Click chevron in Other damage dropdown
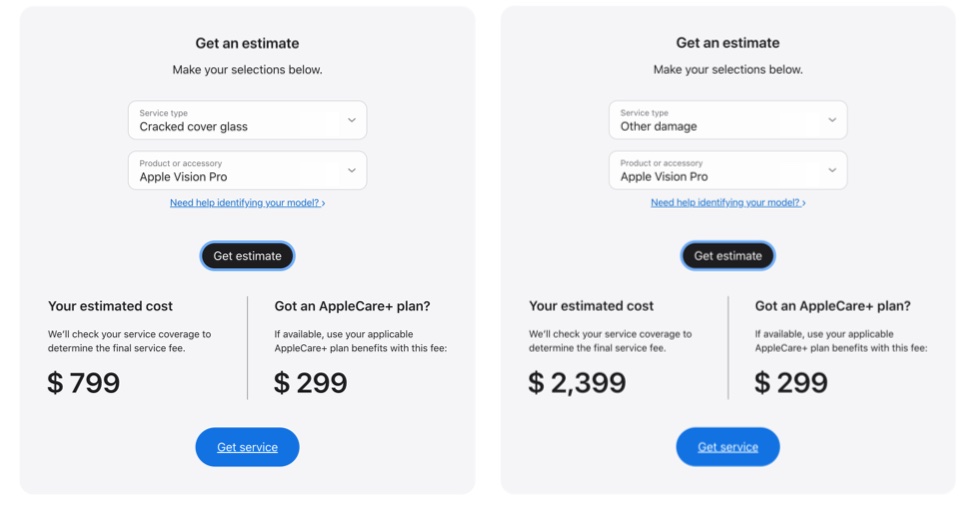This screenshot has width=968, height=507. [x=832, y=120]
